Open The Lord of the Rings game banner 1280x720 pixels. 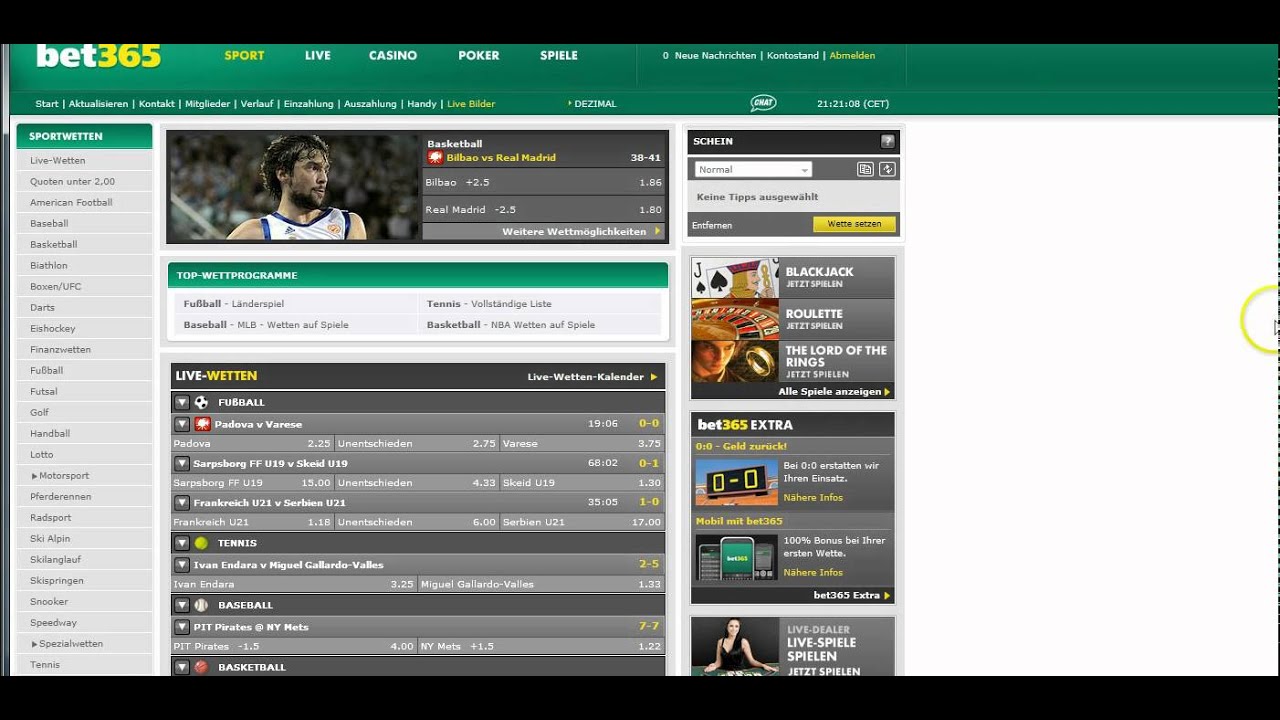tap(793, 361)
